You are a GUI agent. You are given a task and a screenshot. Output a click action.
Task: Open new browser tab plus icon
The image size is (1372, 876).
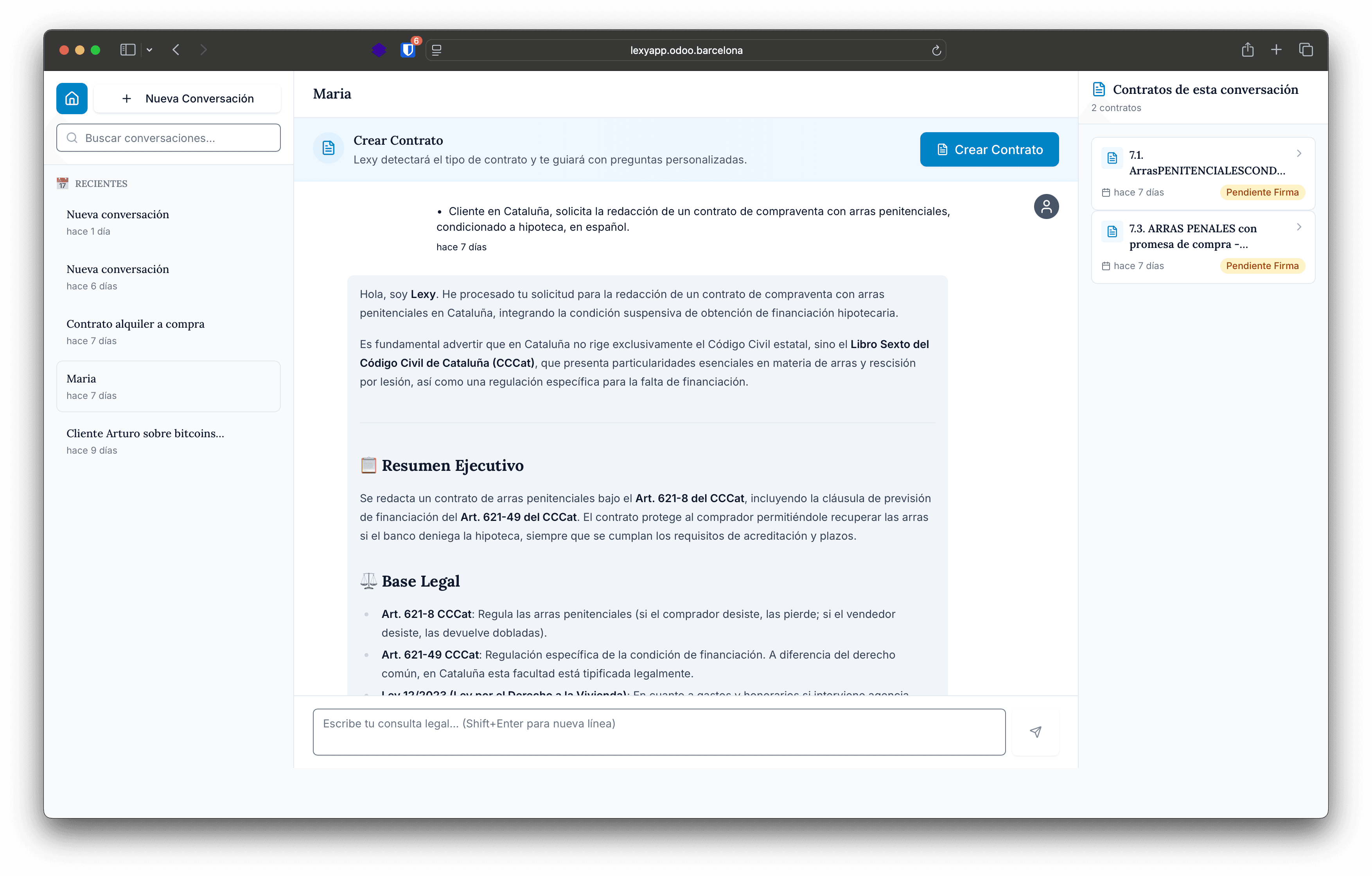pos(1276,50)
